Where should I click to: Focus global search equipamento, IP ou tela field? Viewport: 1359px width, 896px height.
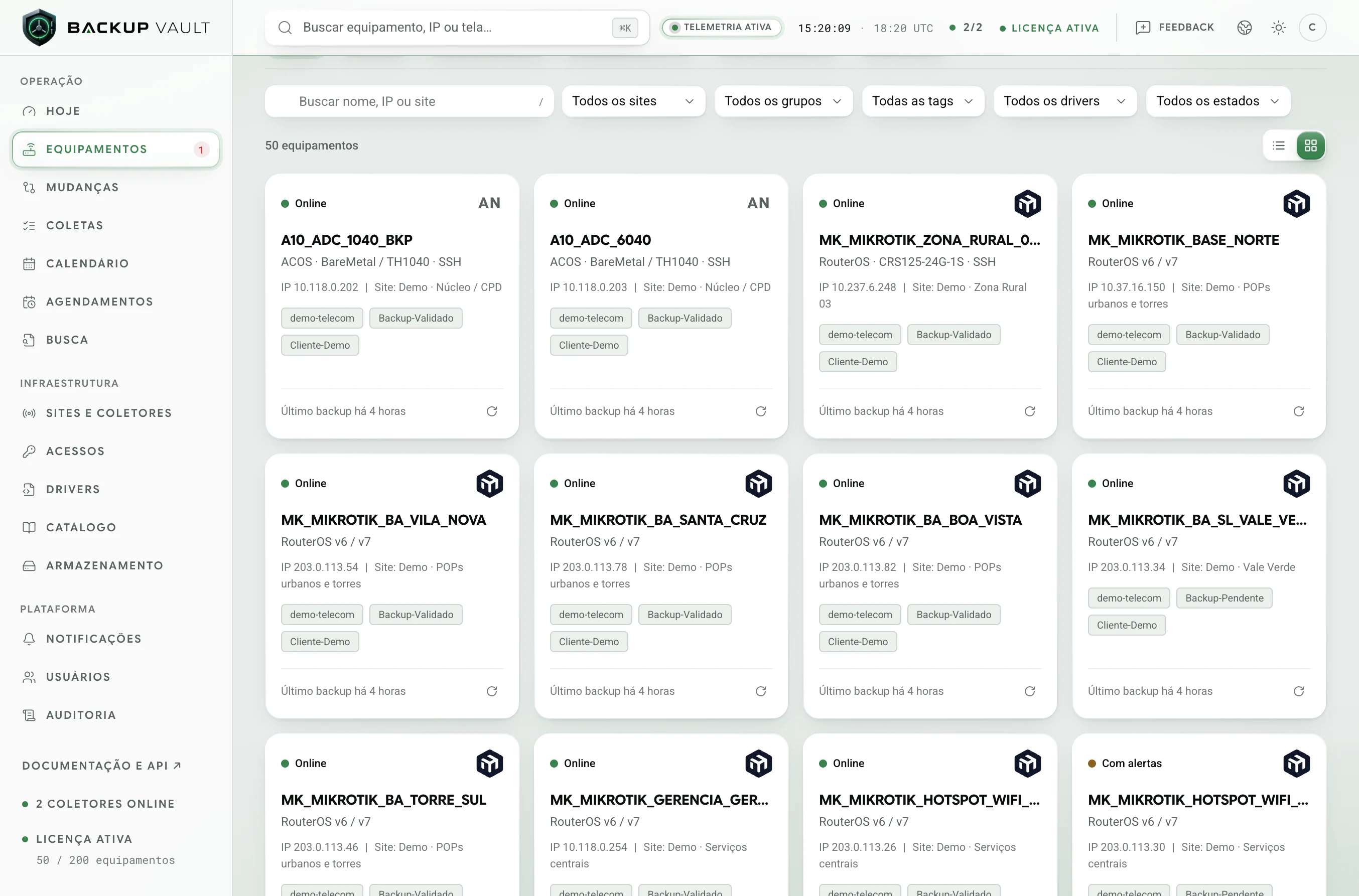click(x=457, y=28)
